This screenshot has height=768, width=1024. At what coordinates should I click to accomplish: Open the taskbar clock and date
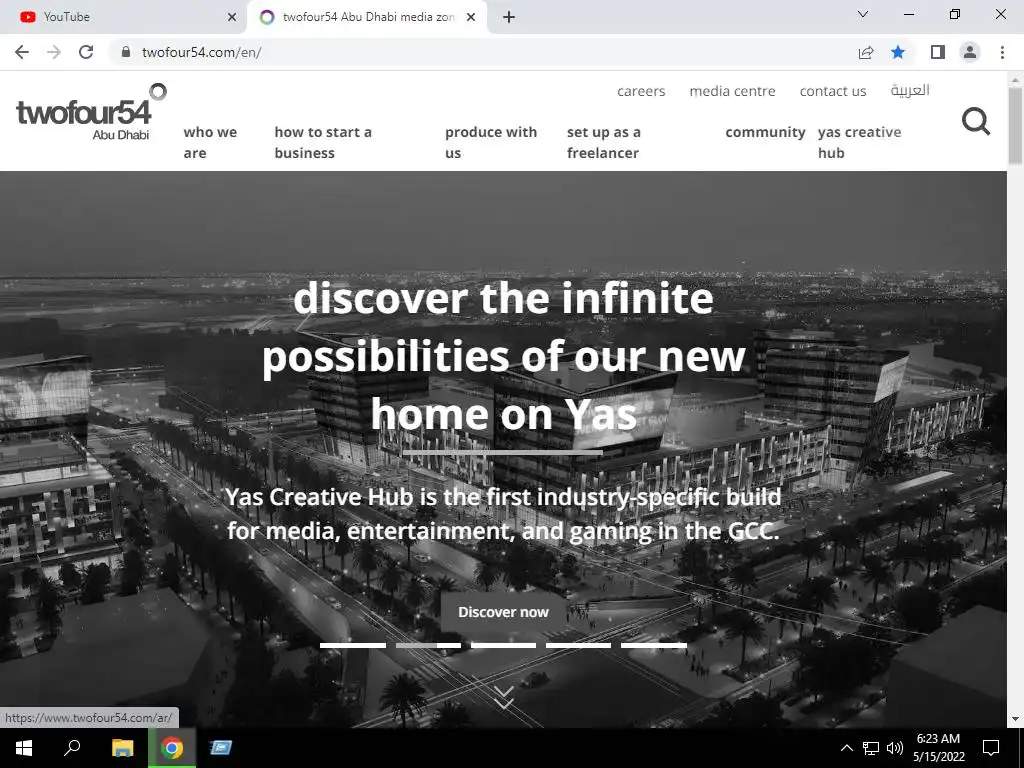pyautogui.click(x=938, y=748)
